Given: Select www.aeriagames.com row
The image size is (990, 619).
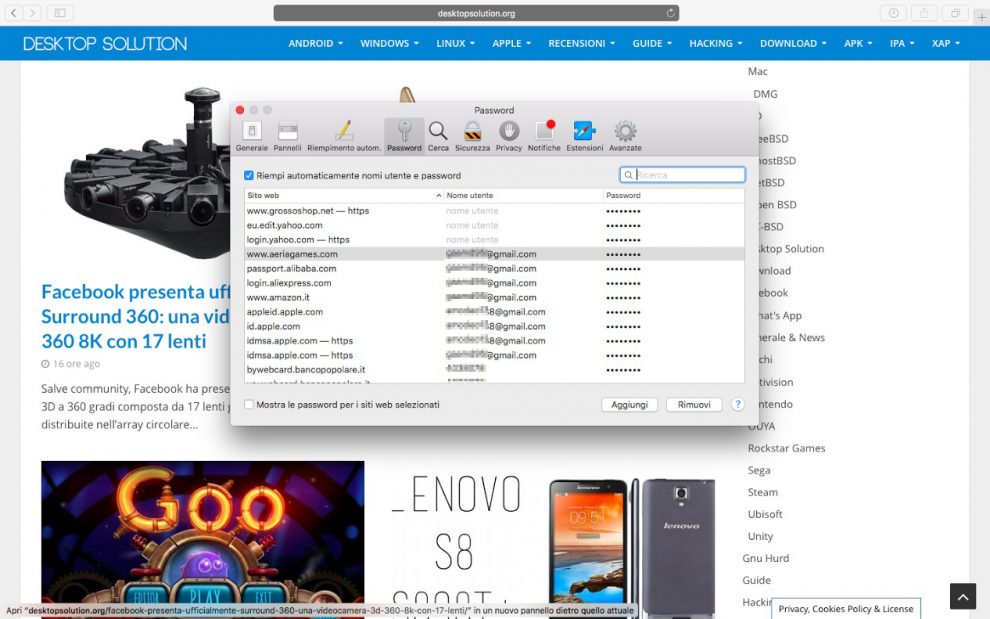Looking at the screenshot, I should (494, 254).
